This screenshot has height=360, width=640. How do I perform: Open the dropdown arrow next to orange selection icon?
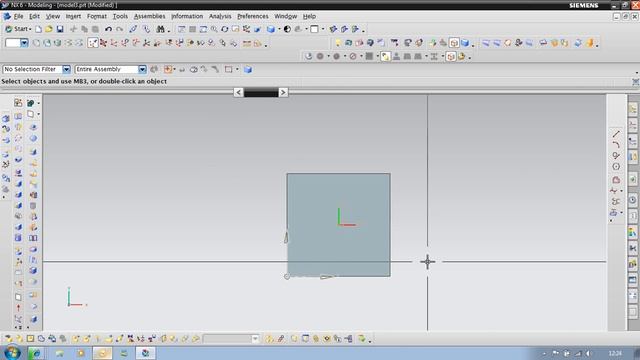174,69
